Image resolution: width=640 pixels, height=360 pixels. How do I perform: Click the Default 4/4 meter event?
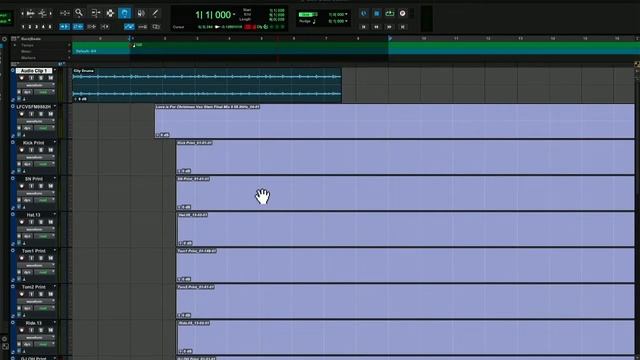pyautogui.click(x=86, y=51)
